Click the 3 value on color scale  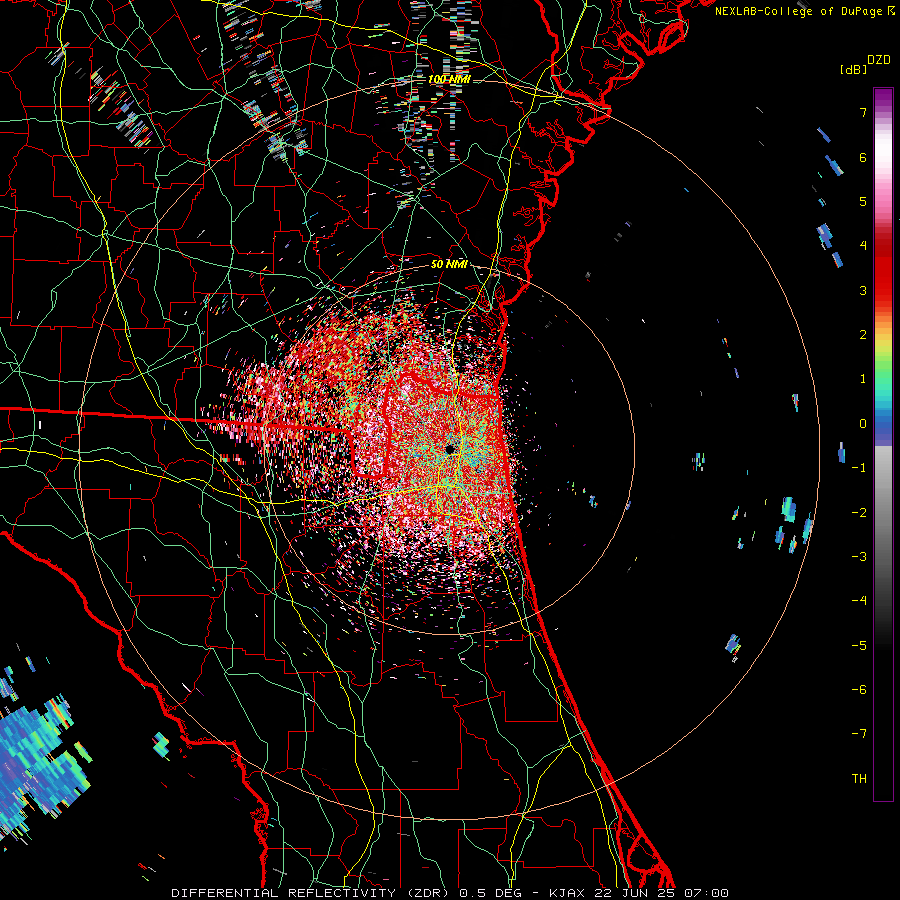(x=863, y=290)
